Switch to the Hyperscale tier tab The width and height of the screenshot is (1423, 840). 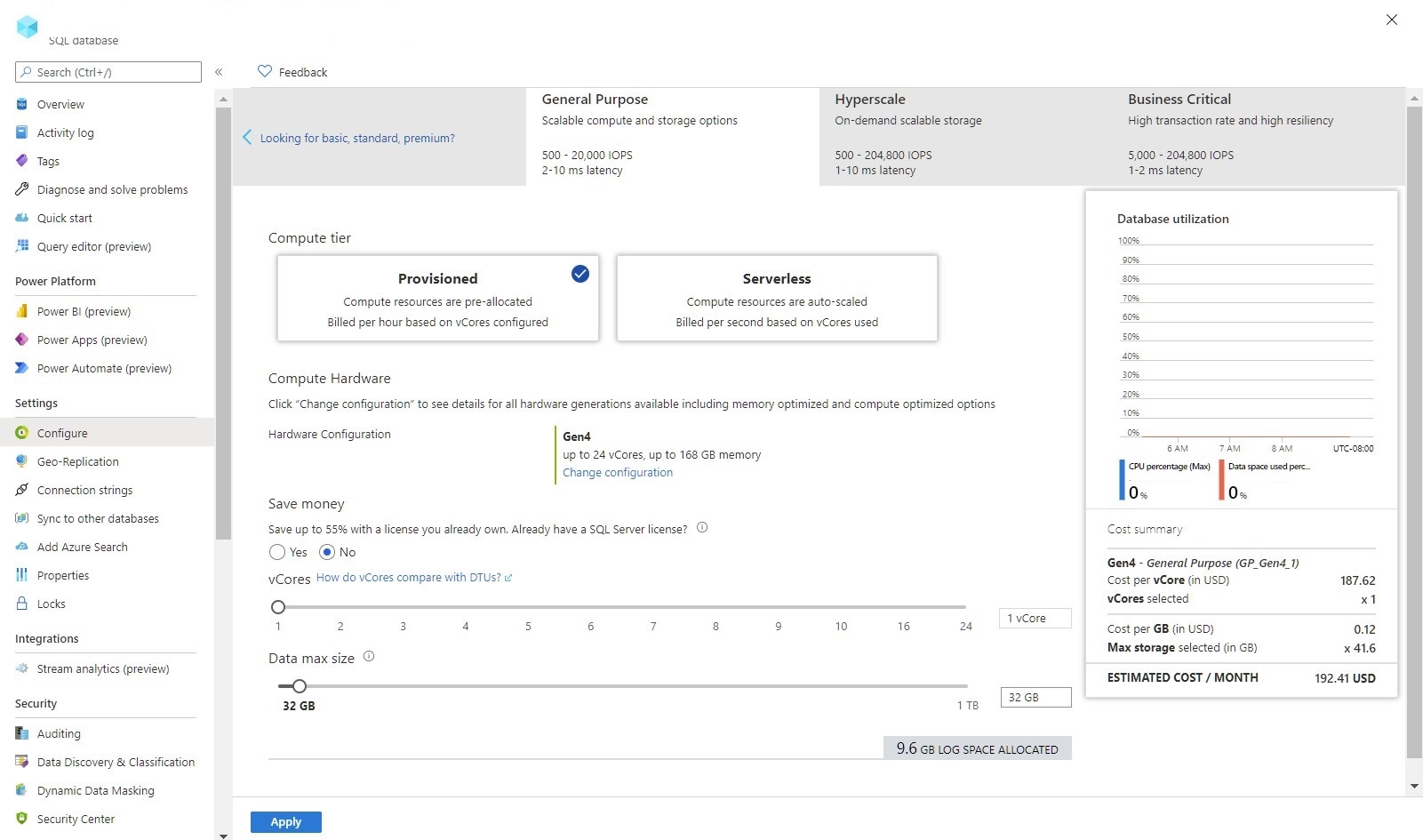click(x=966, y=136)
